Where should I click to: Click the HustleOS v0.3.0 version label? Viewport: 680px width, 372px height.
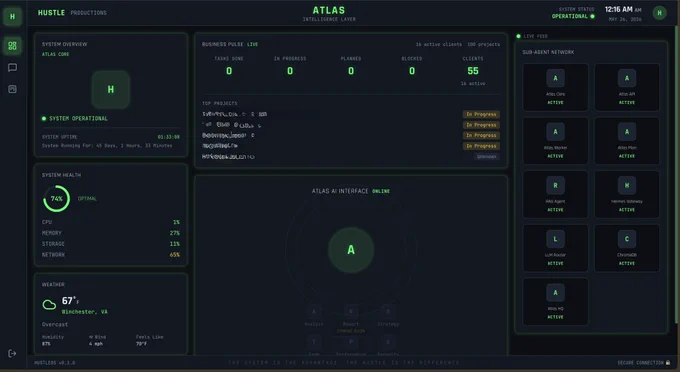(54, 362)
